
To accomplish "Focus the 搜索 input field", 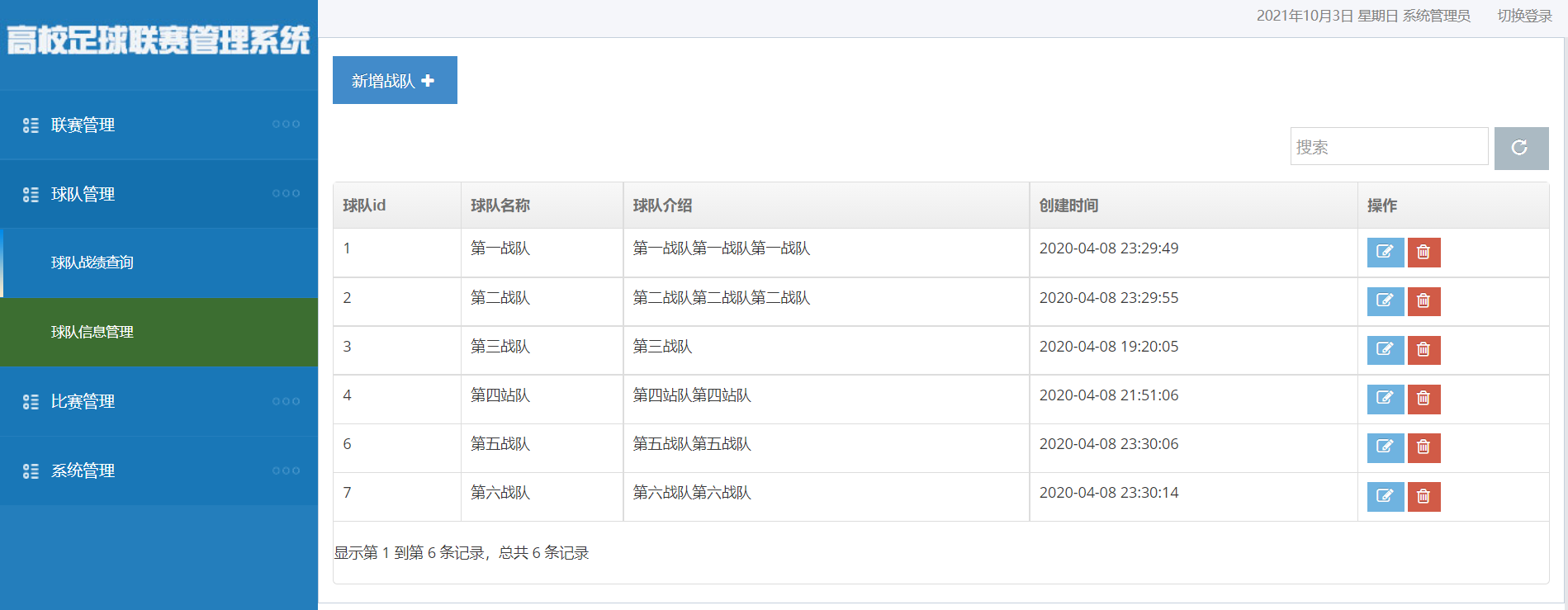I will 1389,146.
